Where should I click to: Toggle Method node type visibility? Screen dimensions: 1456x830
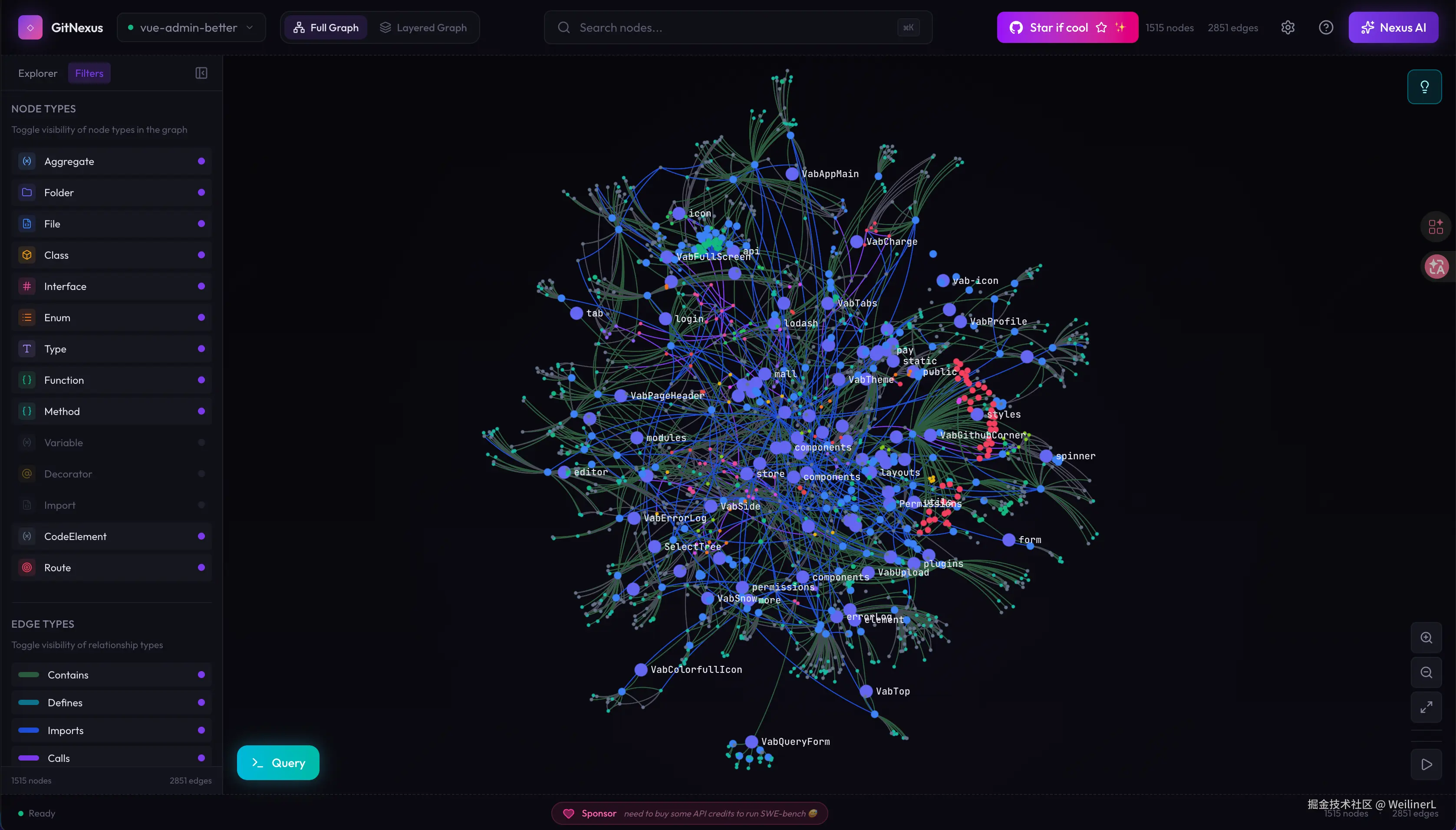[111, 411]
